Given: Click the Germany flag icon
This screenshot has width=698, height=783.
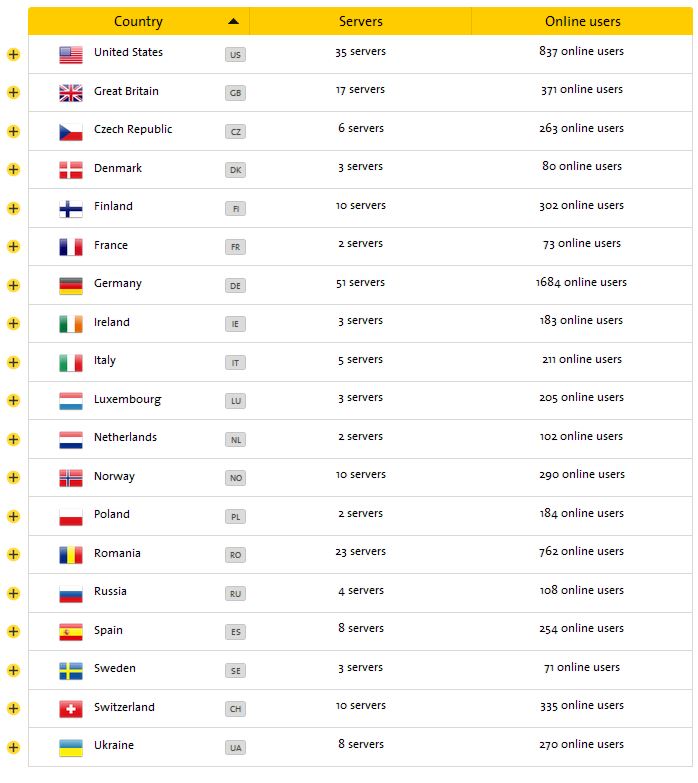Looking at the screenshot, I should pyautogui.click(x=70, y=286).
